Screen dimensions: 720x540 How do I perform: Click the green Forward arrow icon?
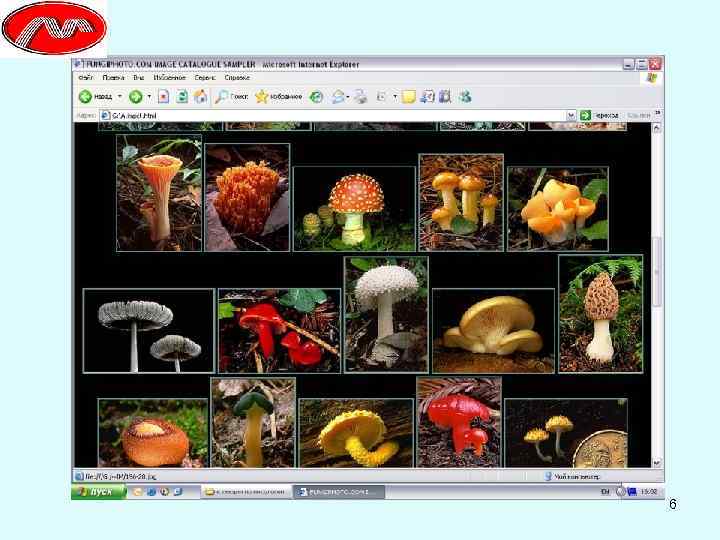[x=134, y=97]
